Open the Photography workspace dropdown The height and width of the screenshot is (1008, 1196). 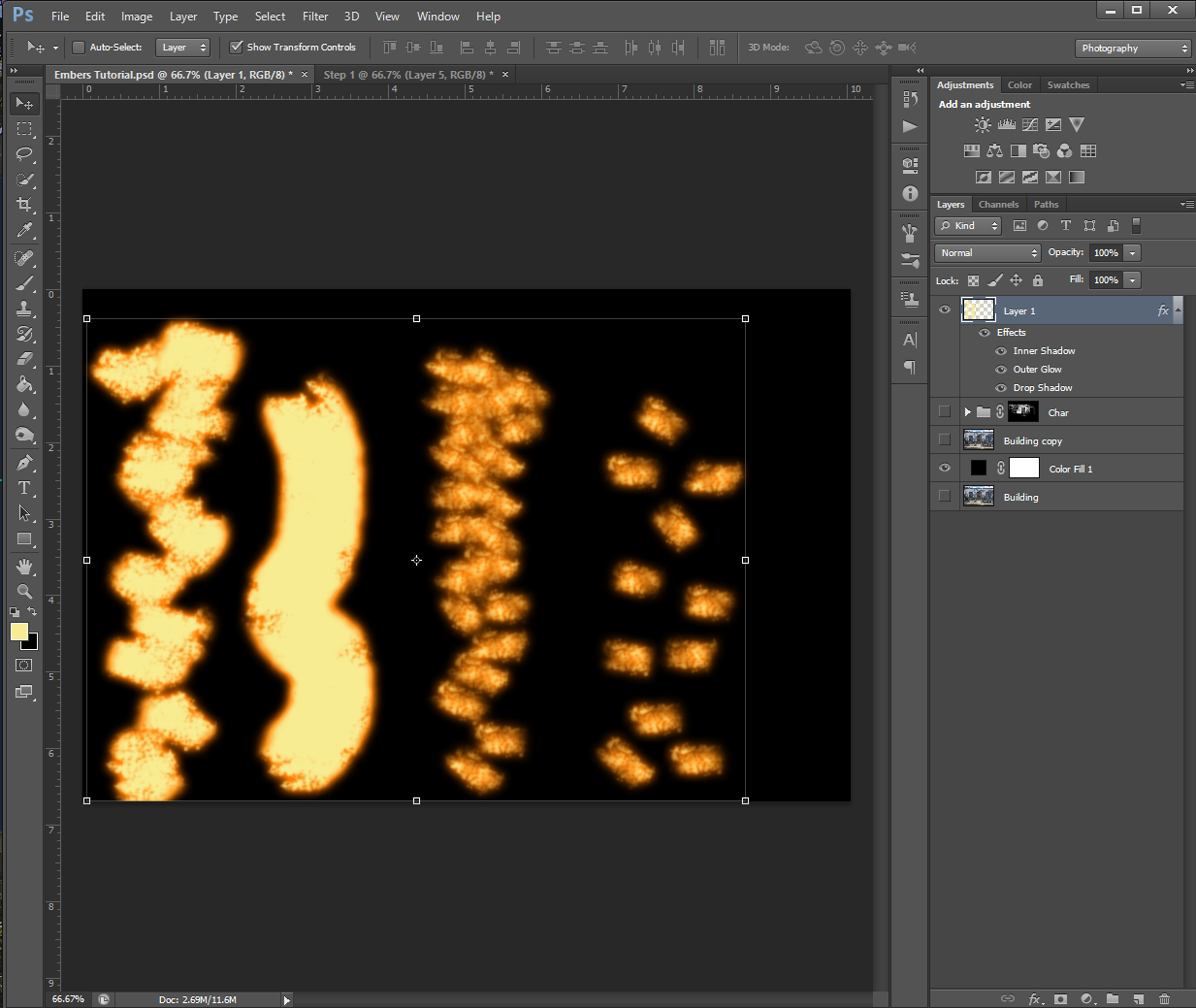[x=1133, y=49]
